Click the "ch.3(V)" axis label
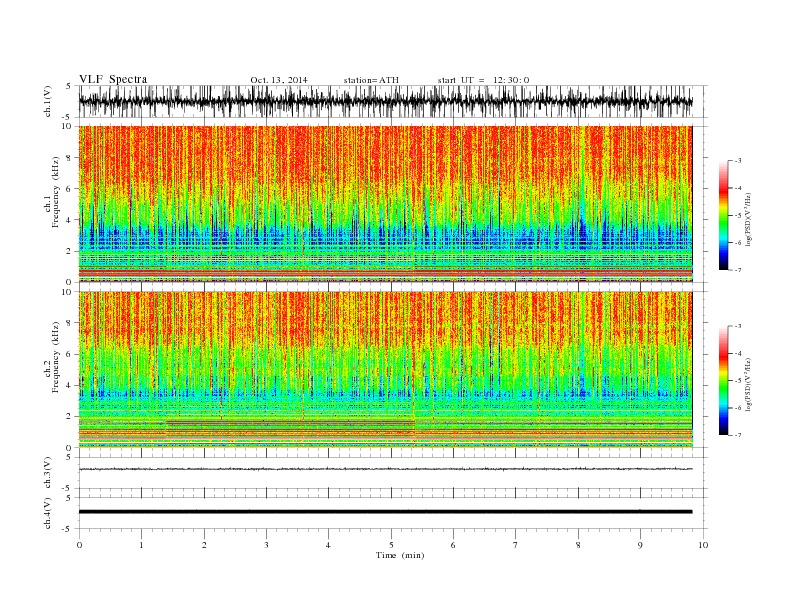This screenshot has width=792, height=612. (x=48, y=473)
